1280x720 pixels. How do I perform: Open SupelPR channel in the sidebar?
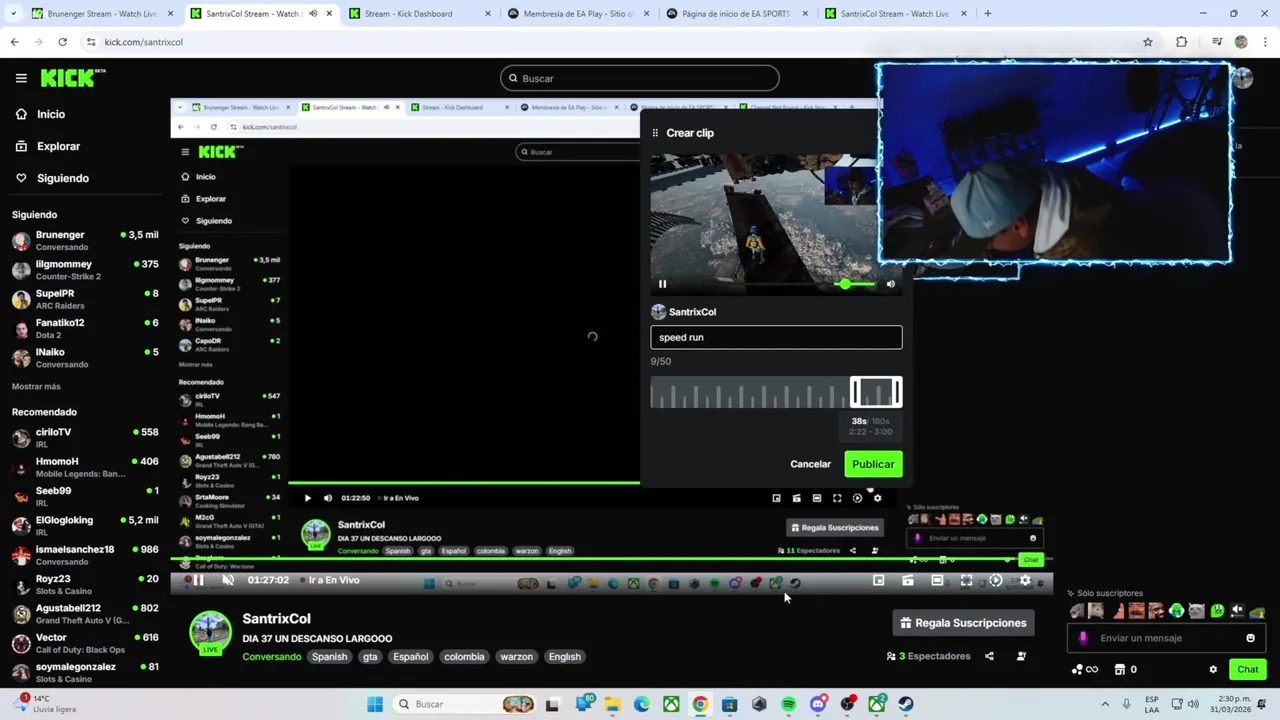[x=85, y=299]
